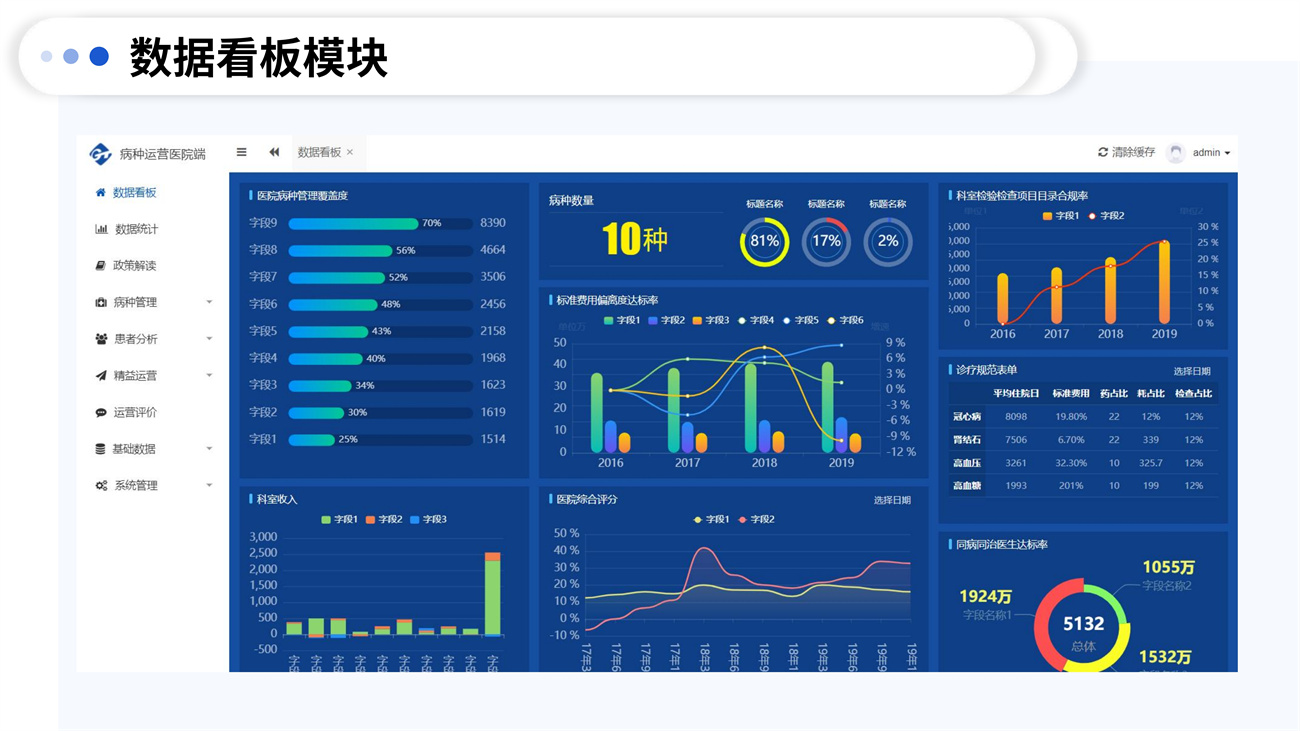This screenshot has height=731, width=1300.
Task: Close the 数据看板 tab
Action: 350,153
